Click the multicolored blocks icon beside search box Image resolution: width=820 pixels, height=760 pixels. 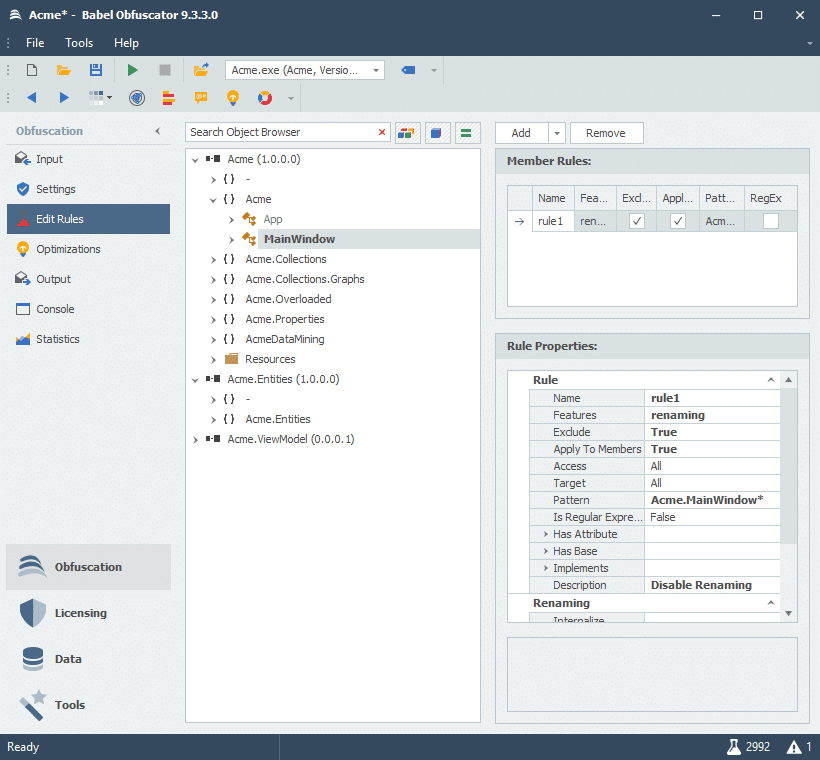407,133
